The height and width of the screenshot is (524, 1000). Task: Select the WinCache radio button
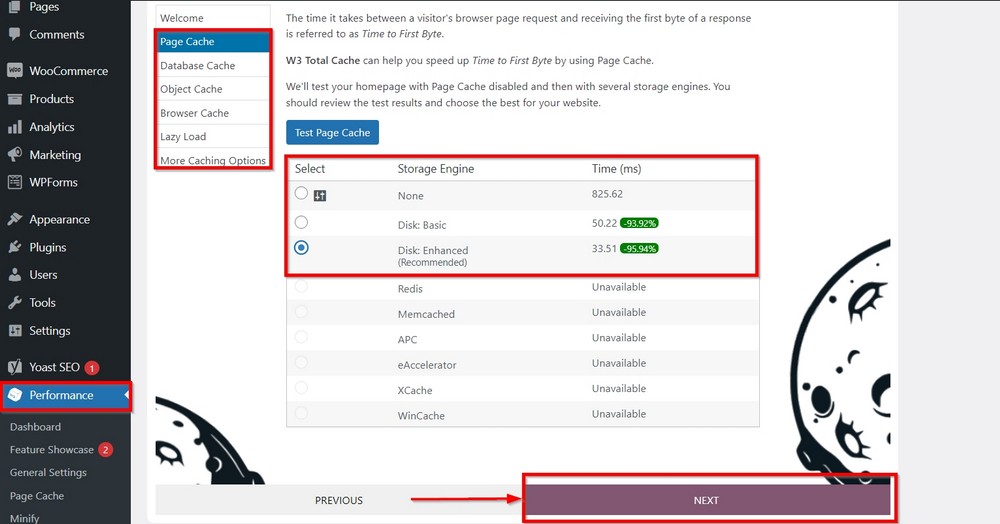click(x=301, y=413)
